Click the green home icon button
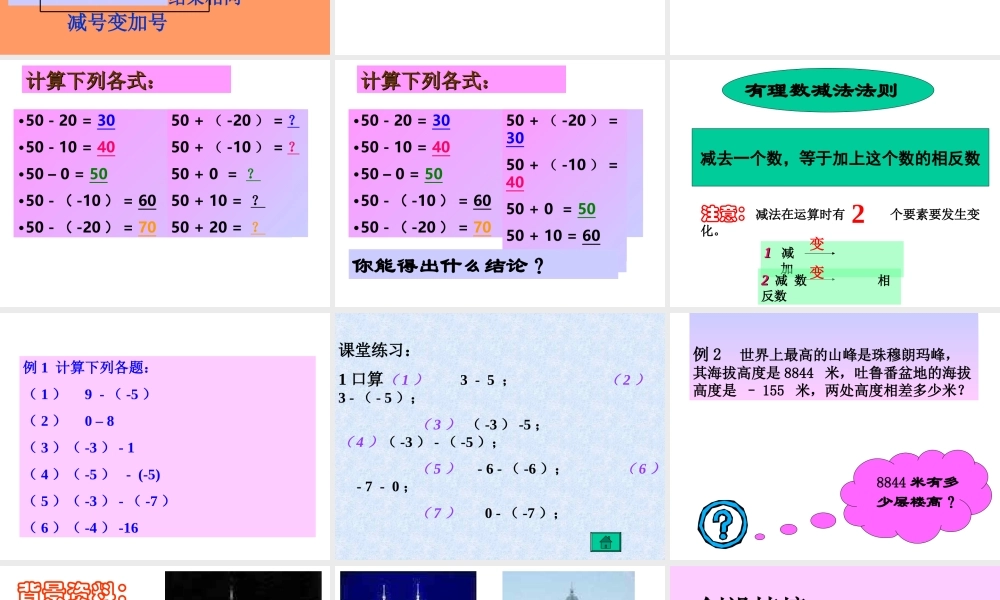Viewport: 1000px width, 600px height. point(605,542)
